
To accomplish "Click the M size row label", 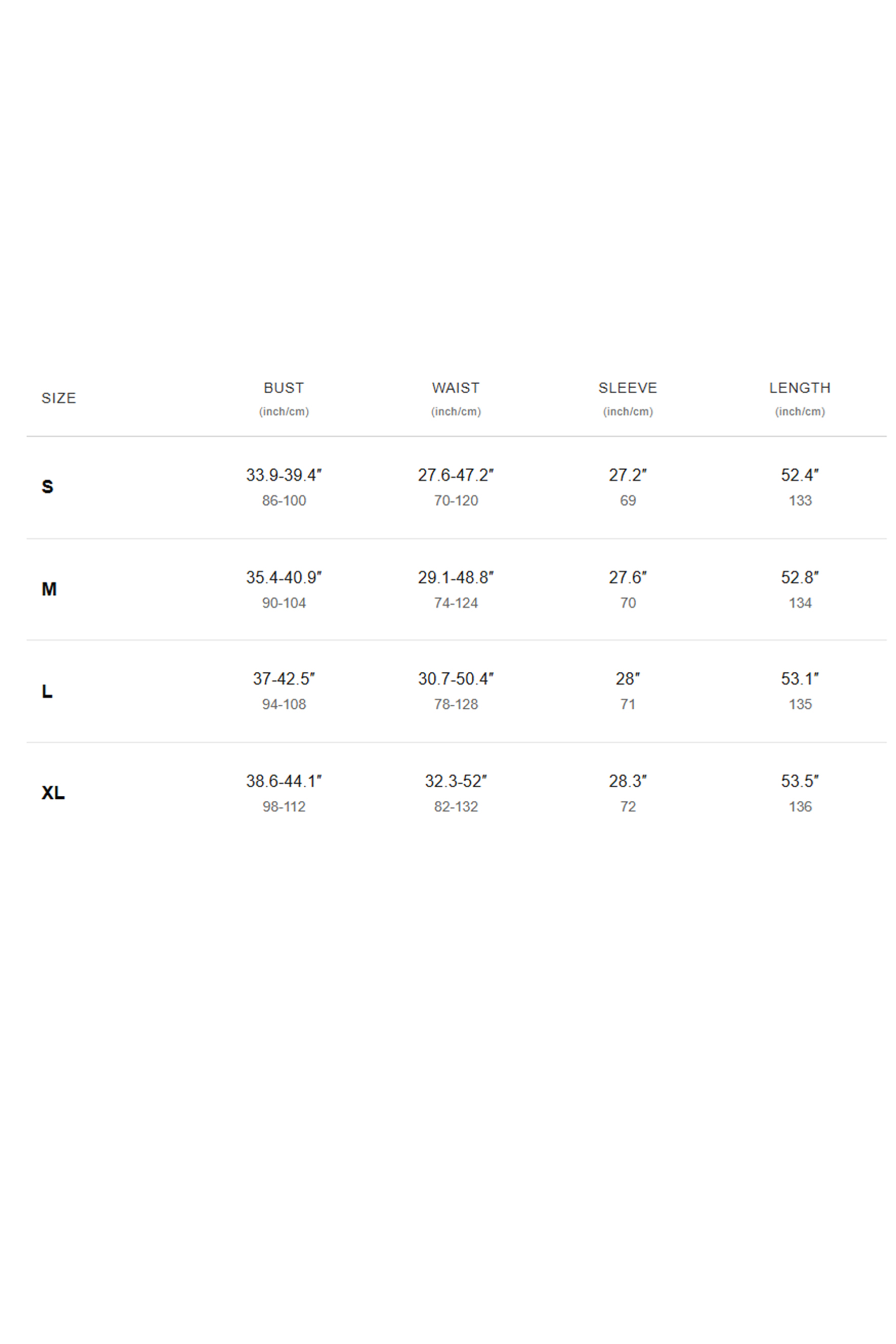I will click(49, 589).
